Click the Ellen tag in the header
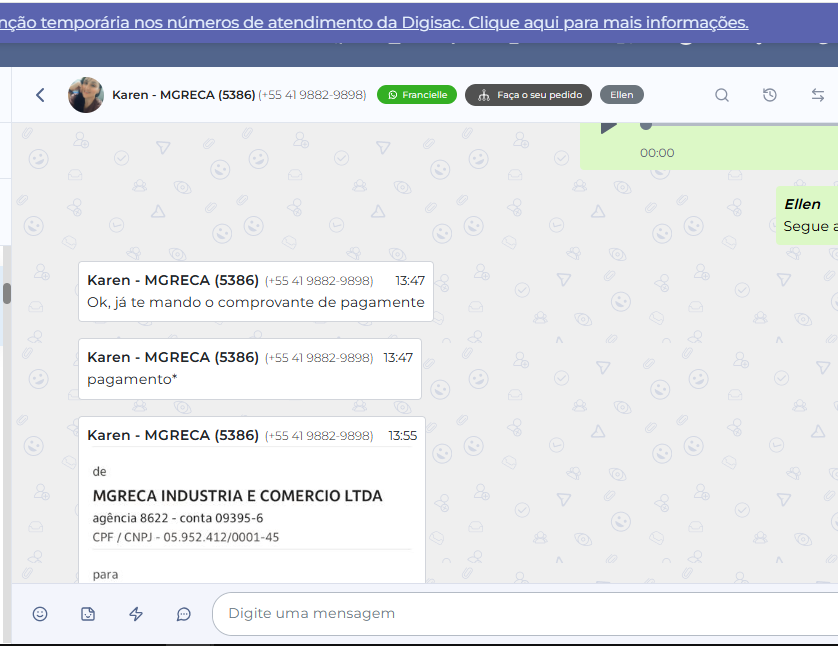This screenshot has height=646, width=838. click(622, 95)
